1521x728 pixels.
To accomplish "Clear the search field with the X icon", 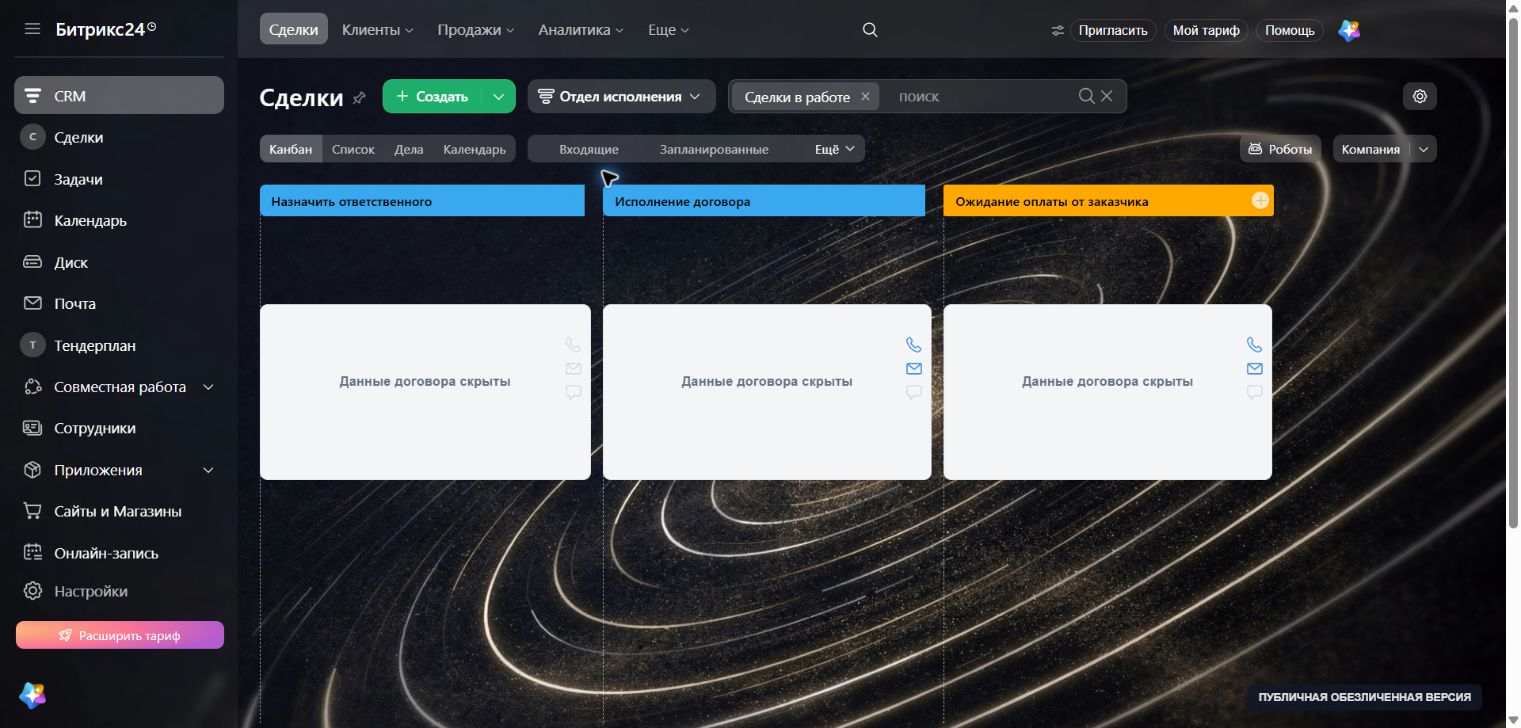I will tap(1107, 96).
